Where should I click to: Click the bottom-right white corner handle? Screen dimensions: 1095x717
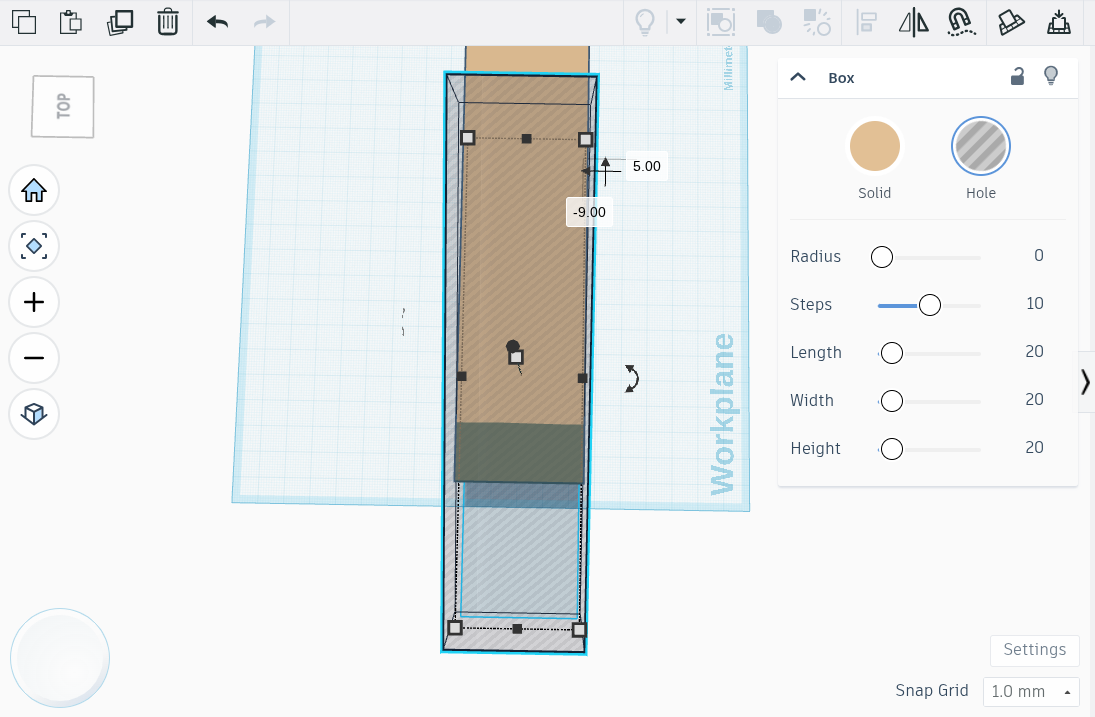[x=579, y=630]
